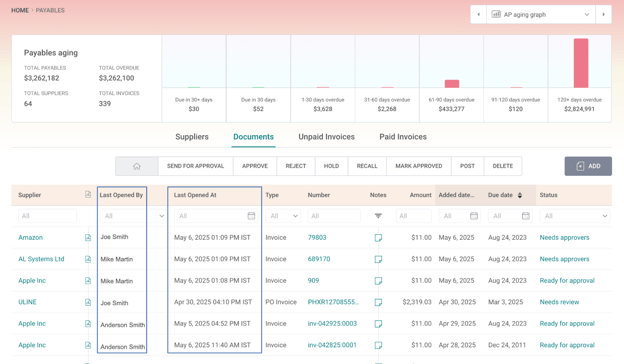Expand the Status filter dropdown
This screenshot has height=364, width=624.
(x=605, y=216)
